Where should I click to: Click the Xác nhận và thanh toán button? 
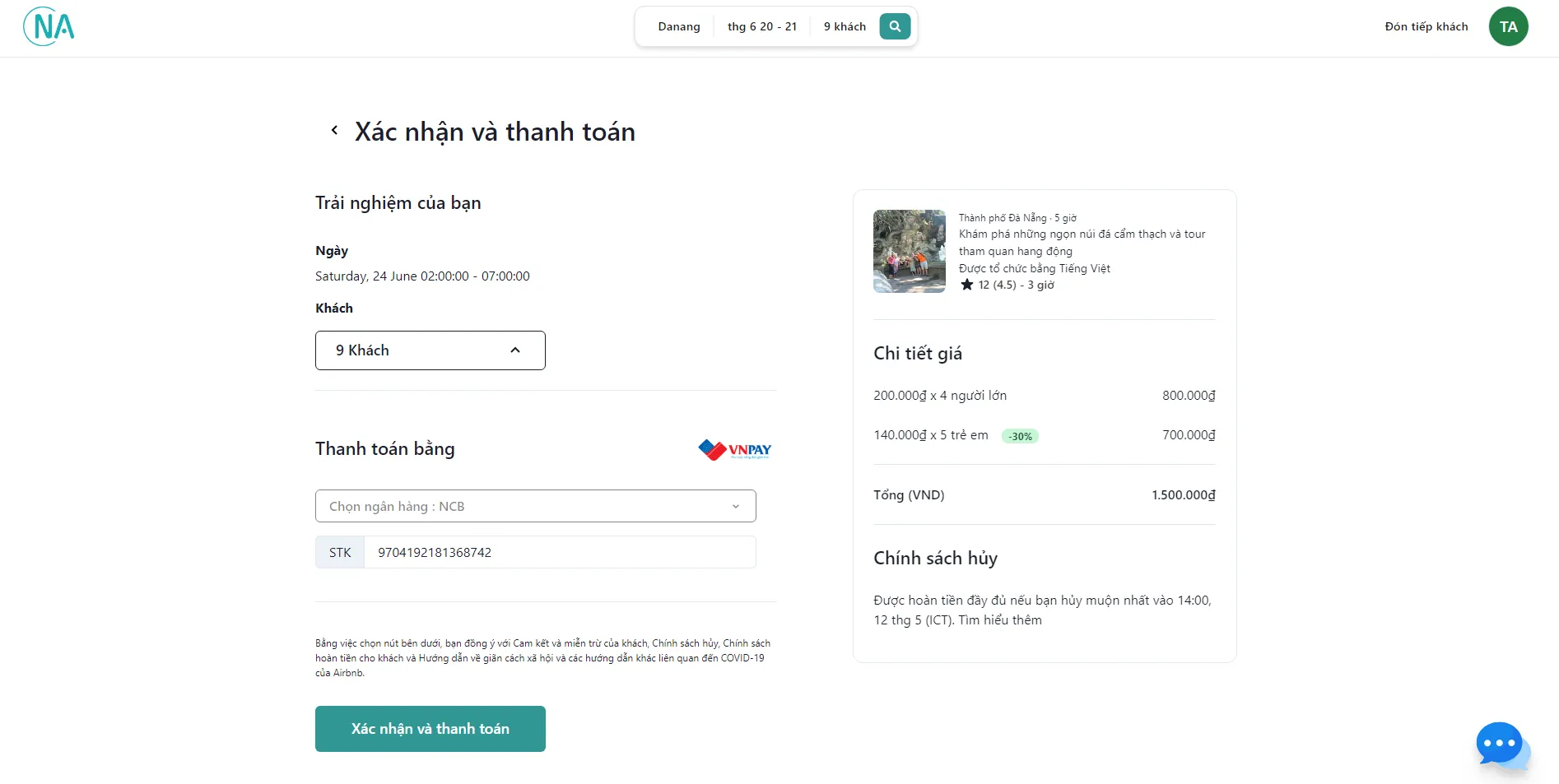pyautogui.click(x=430, y=729)
